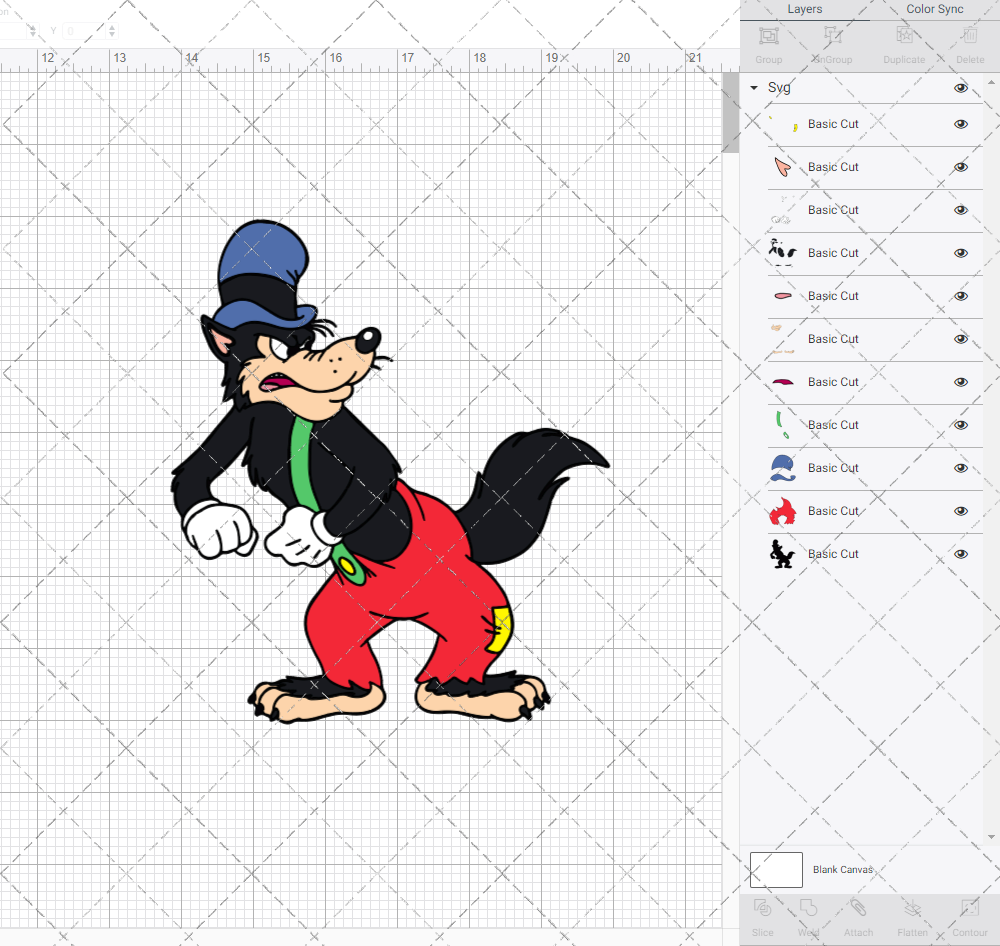Click the yellow patch on the pants
This screenshot has height=946, width=1000.
pyautogui.click(x=499, y=630)
